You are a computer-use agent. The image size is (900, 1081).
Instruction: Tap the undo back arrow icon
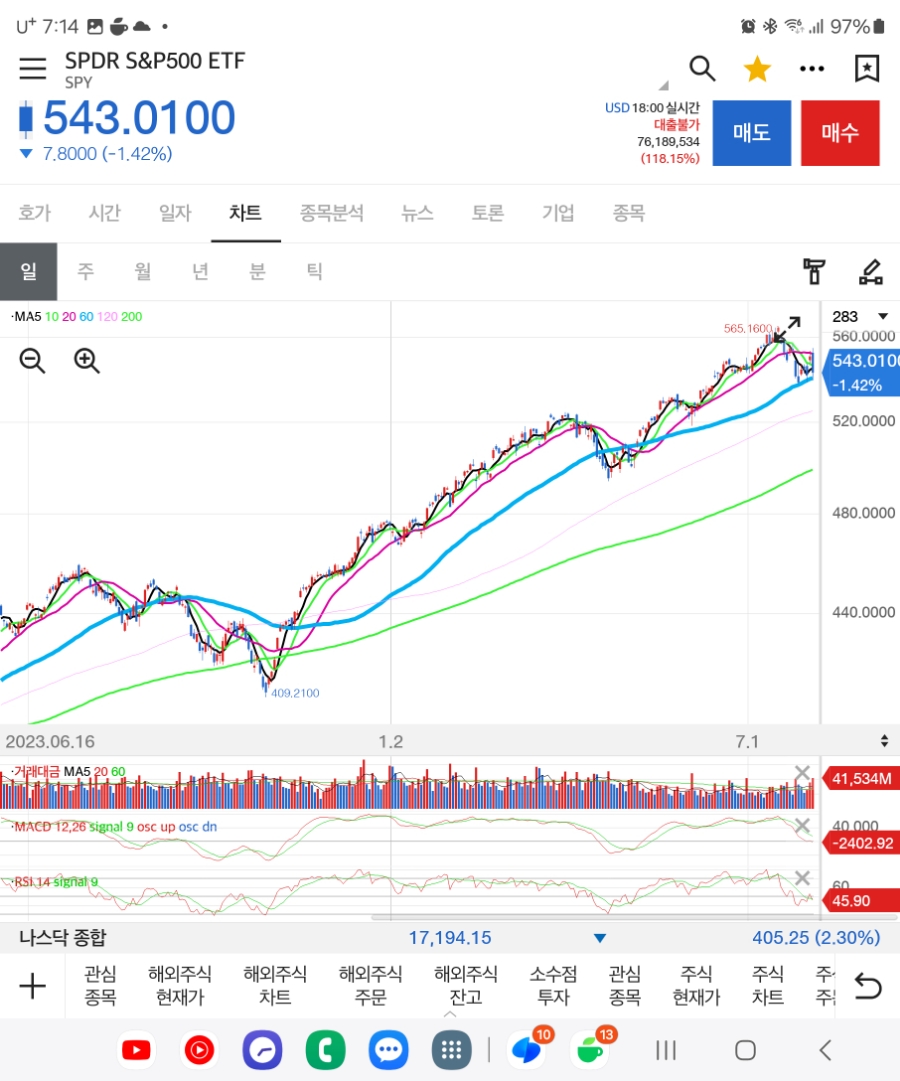tap(868, 986)
